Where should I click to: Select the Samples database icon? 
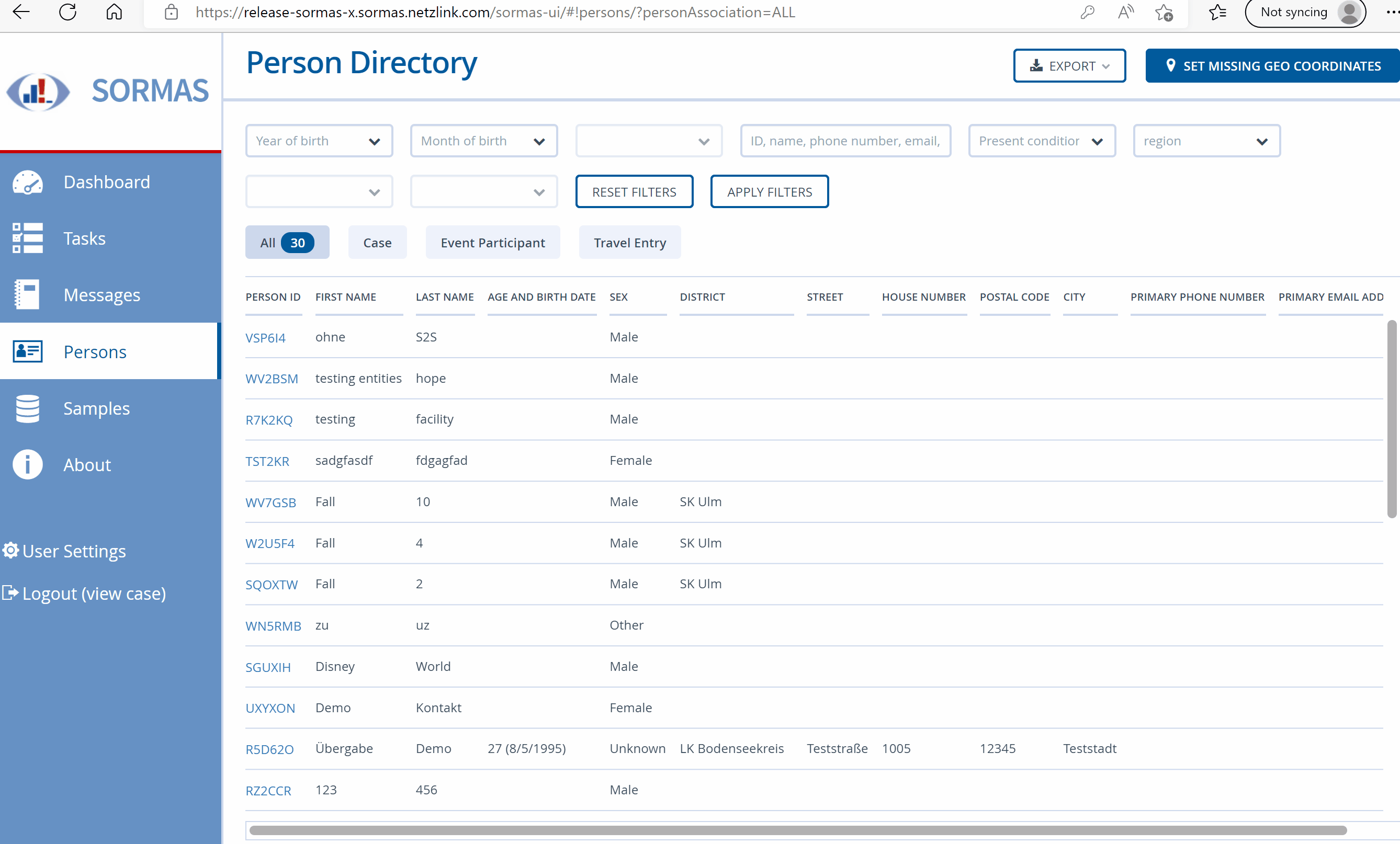(27, 408)
